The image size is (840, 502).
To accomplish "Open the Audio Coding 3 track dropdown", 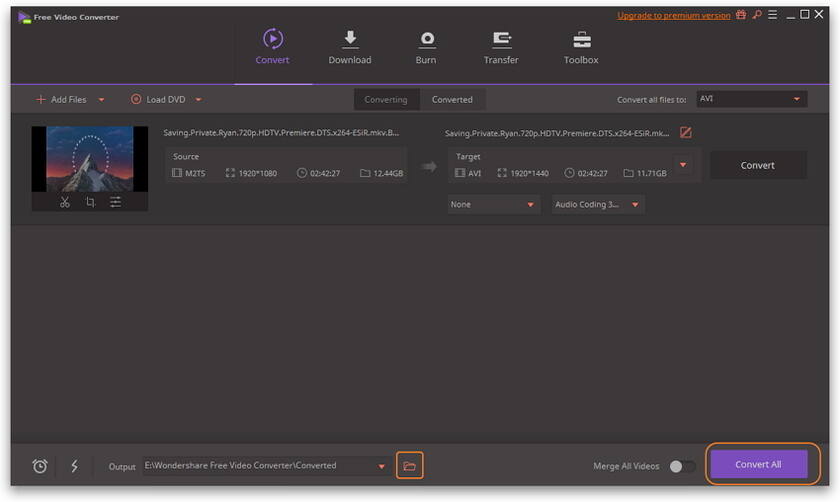I will 597,205.
